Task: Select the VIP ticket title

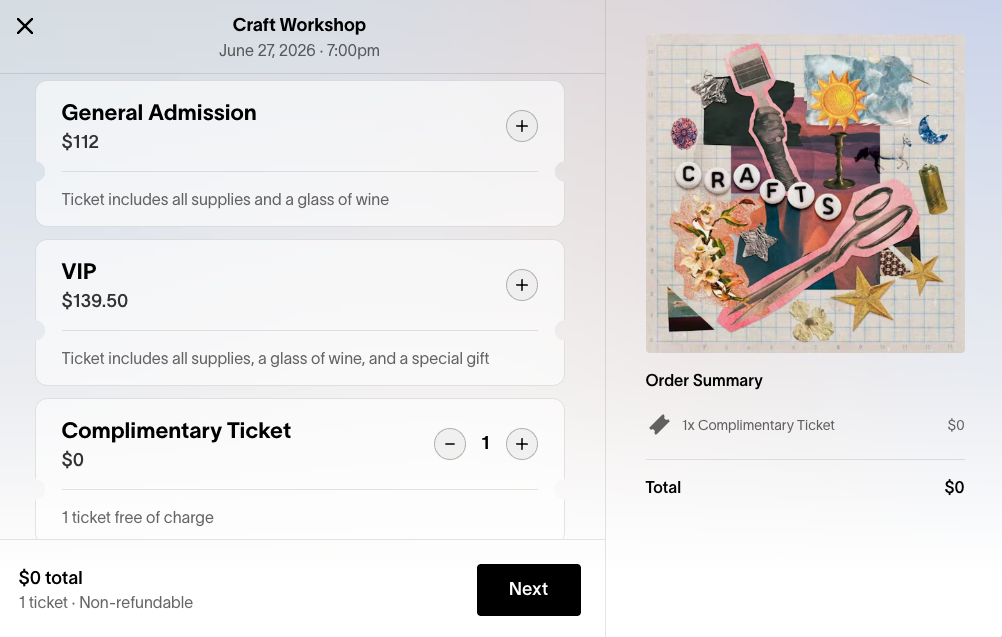Action: [x=79, y=272]
